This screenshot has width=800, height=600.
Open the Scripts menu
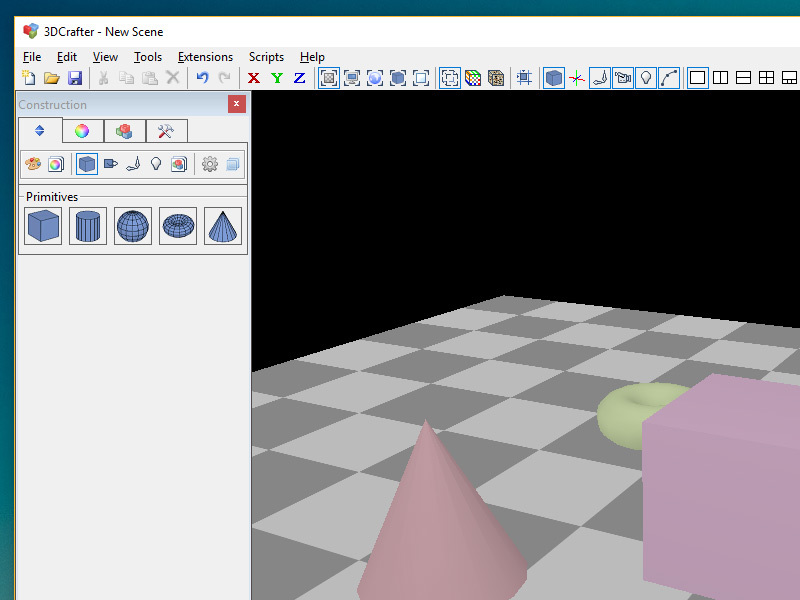pos(266,57)
